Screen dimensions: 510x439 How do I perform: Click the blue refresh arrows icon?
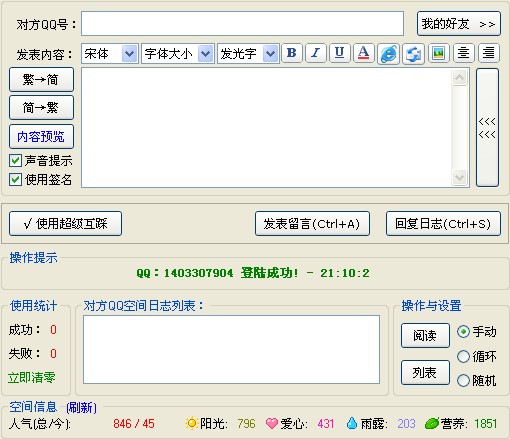tap(413, 53)
